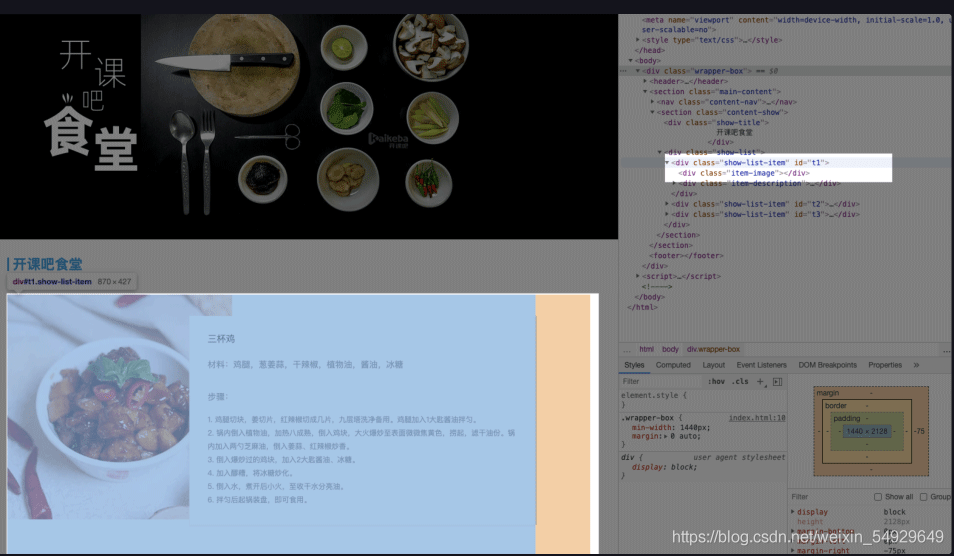Expand the margin shorthand triangle in Styles
The image size is (954, 556).
pos(665,437)
